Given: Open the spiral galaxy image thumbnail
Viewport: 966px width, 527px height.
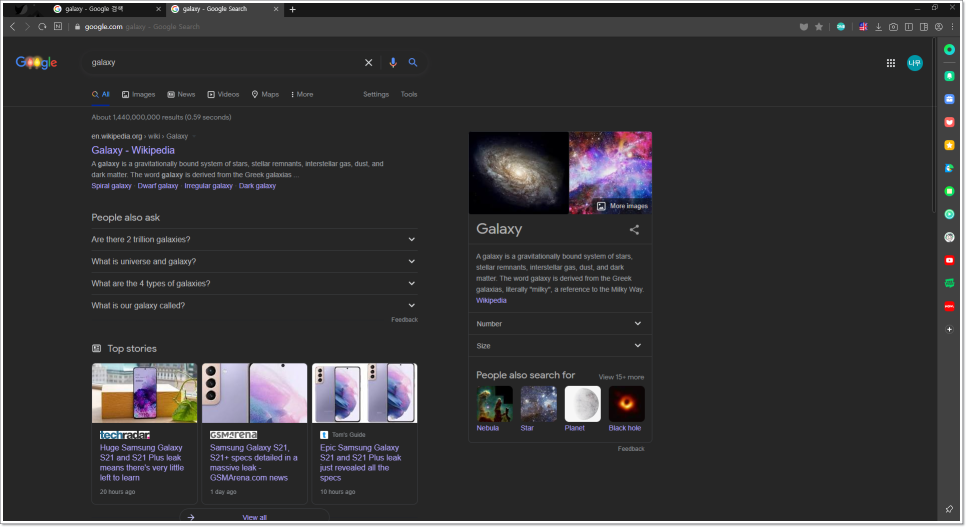Looking at the screenshot, I should click(x=519, y=173).
